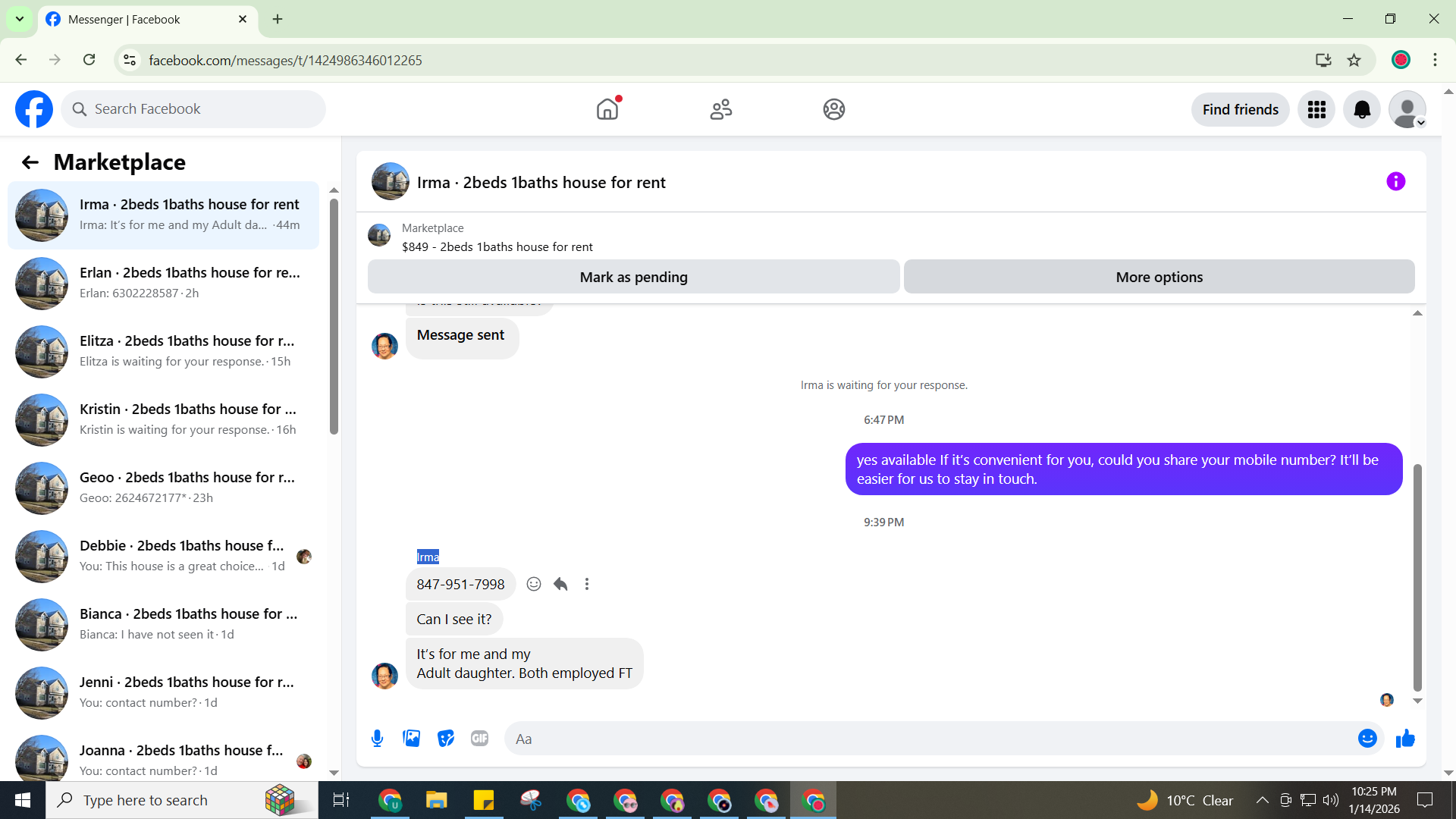1456x819 pixels.
Task: Open notifications bell
Action: 1362,110
